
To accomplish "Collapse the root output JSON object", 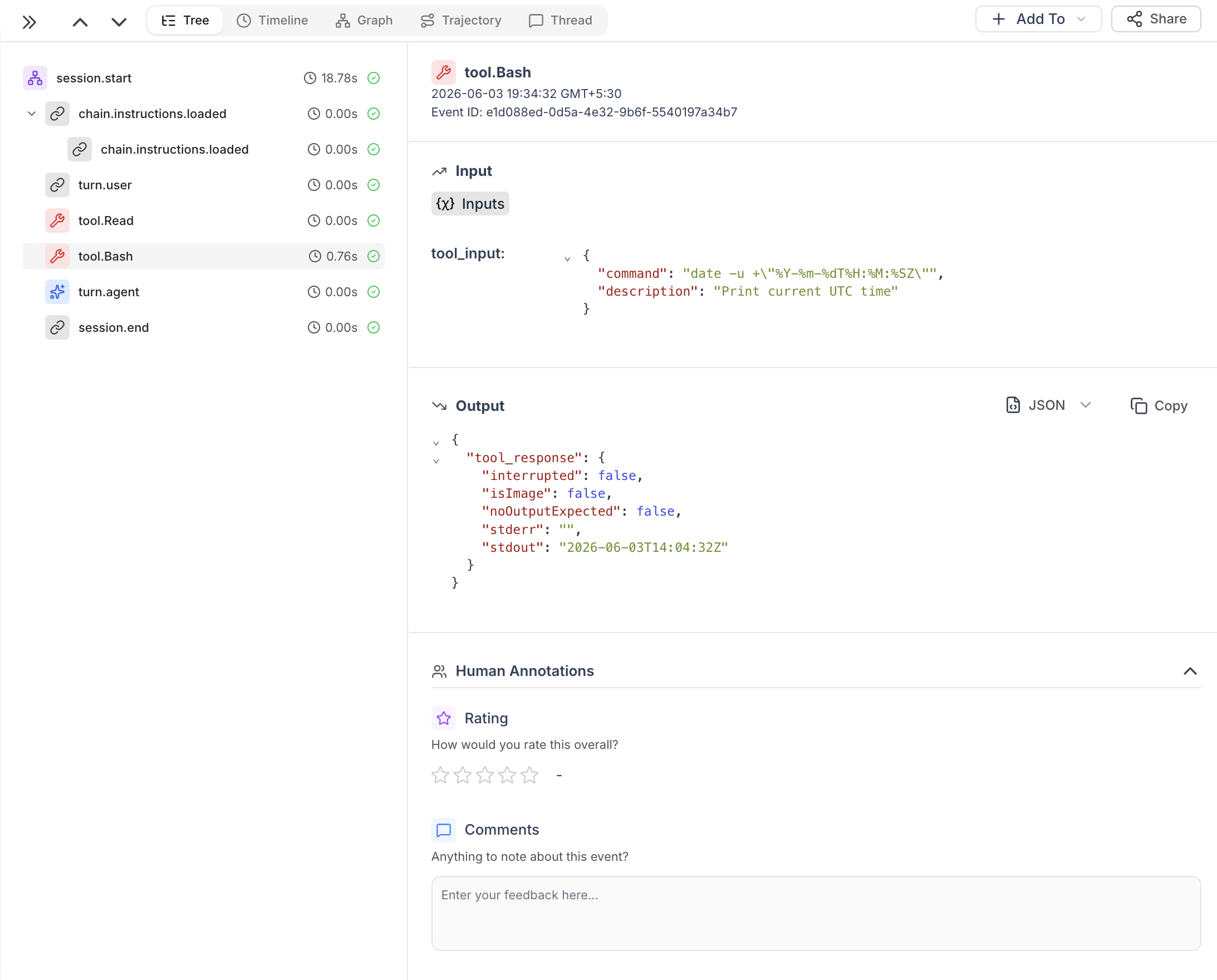I will [436, 443].
